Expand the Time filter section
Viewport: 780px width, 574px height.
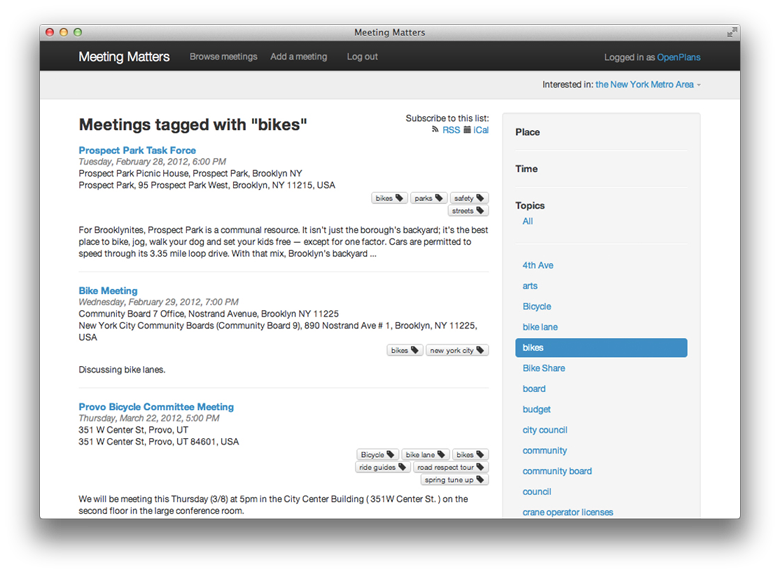point(526,169)
